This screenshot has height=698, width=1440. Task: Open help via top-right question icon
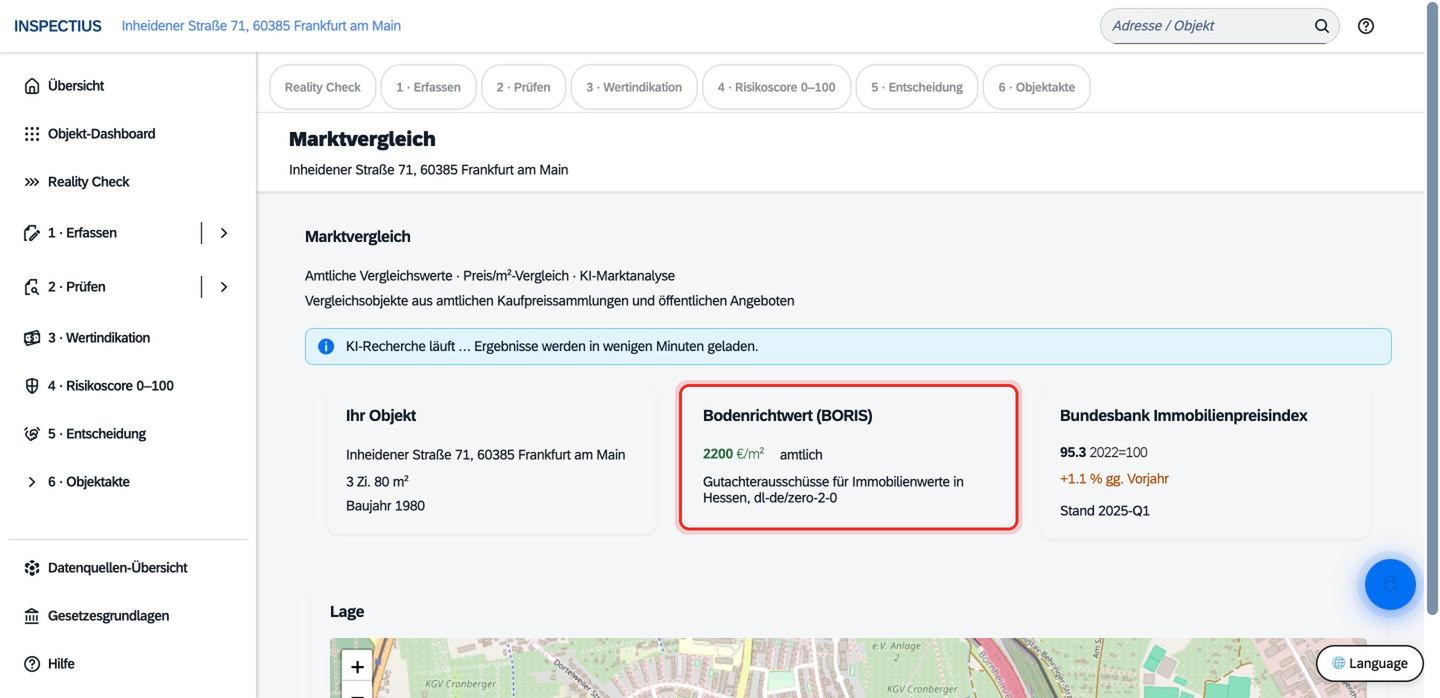pyautogui.click(x=1366, y=26)
